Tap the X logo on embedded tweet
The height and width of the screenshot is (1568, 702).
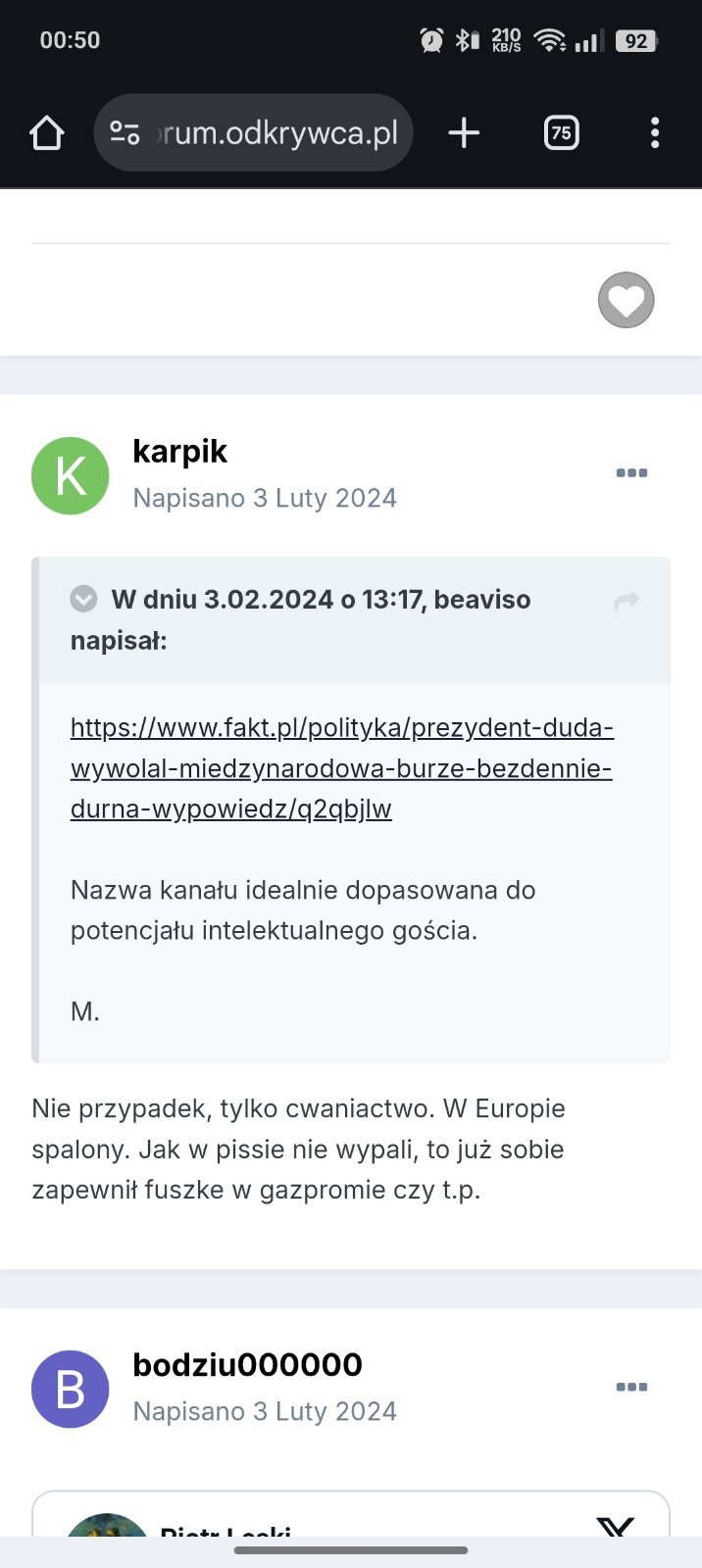[x=616, y=1527]
